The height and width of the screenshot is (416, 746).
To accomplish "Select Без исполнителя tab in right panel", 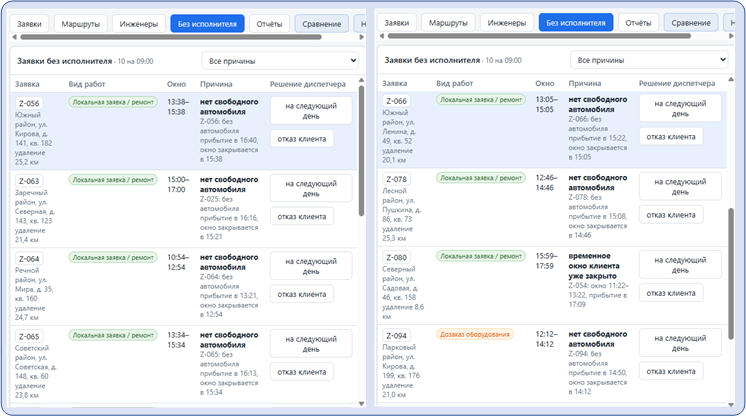I will click(x=576, y=22).
